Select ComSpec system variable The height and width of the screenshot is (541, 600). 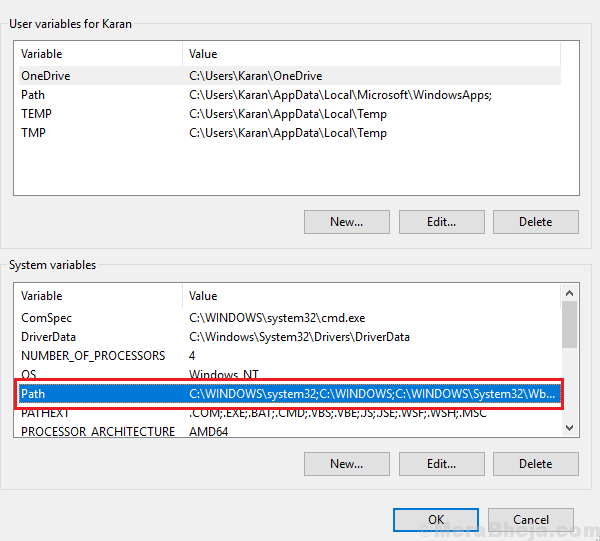click(x=290, y=318)
